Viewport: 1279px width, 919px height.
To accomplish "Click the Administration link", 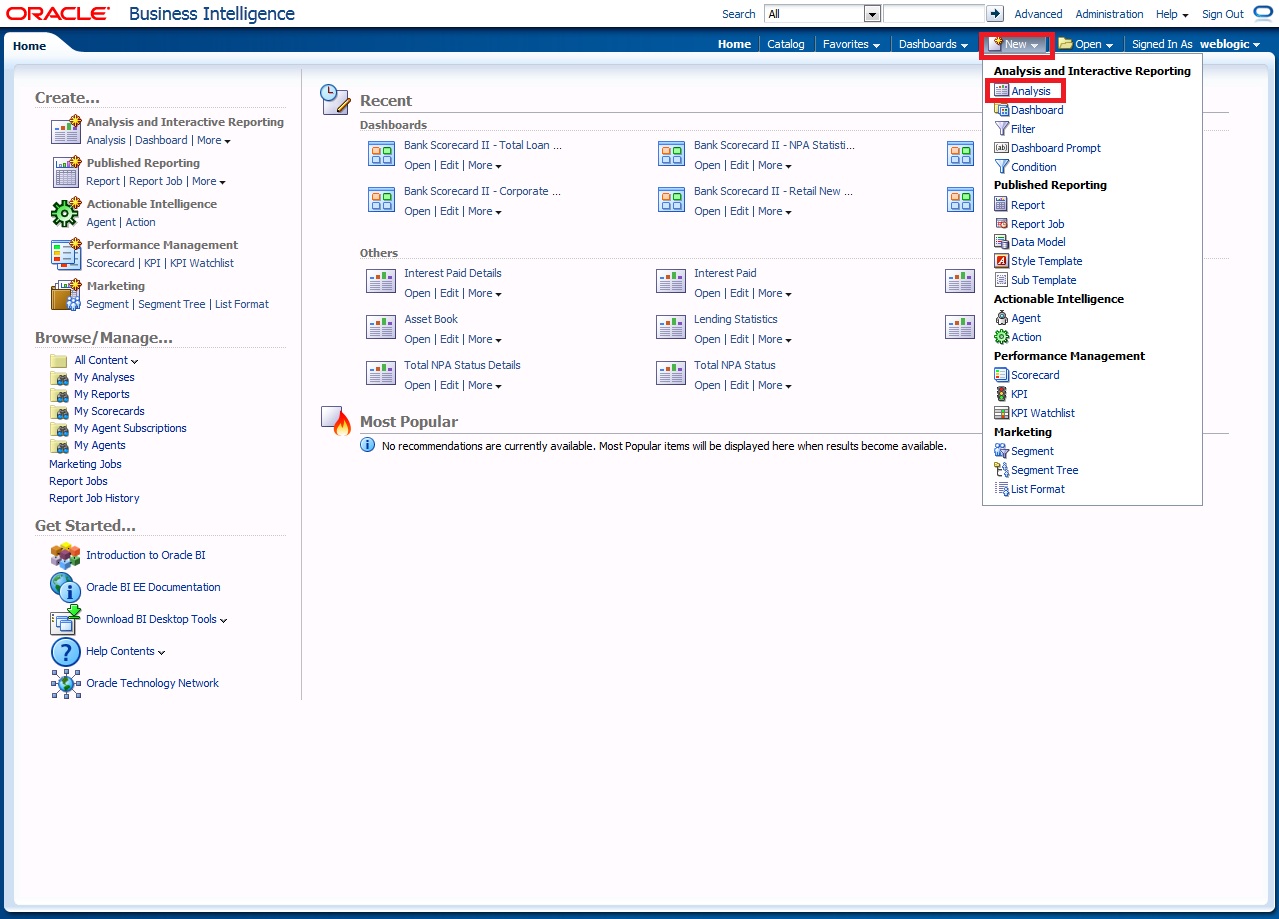I will [x=1109, y=14].
